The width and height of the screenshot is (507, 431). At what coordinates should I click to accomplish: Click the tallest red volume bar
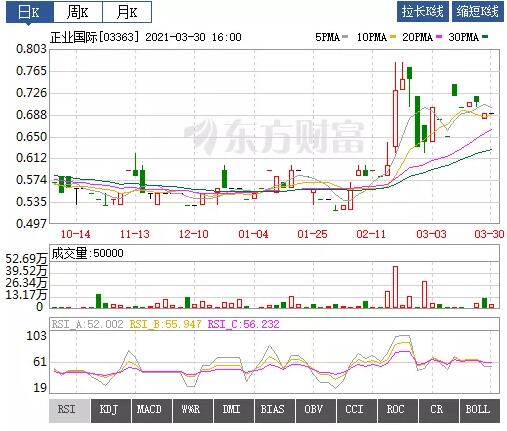[x=395, y=287]
